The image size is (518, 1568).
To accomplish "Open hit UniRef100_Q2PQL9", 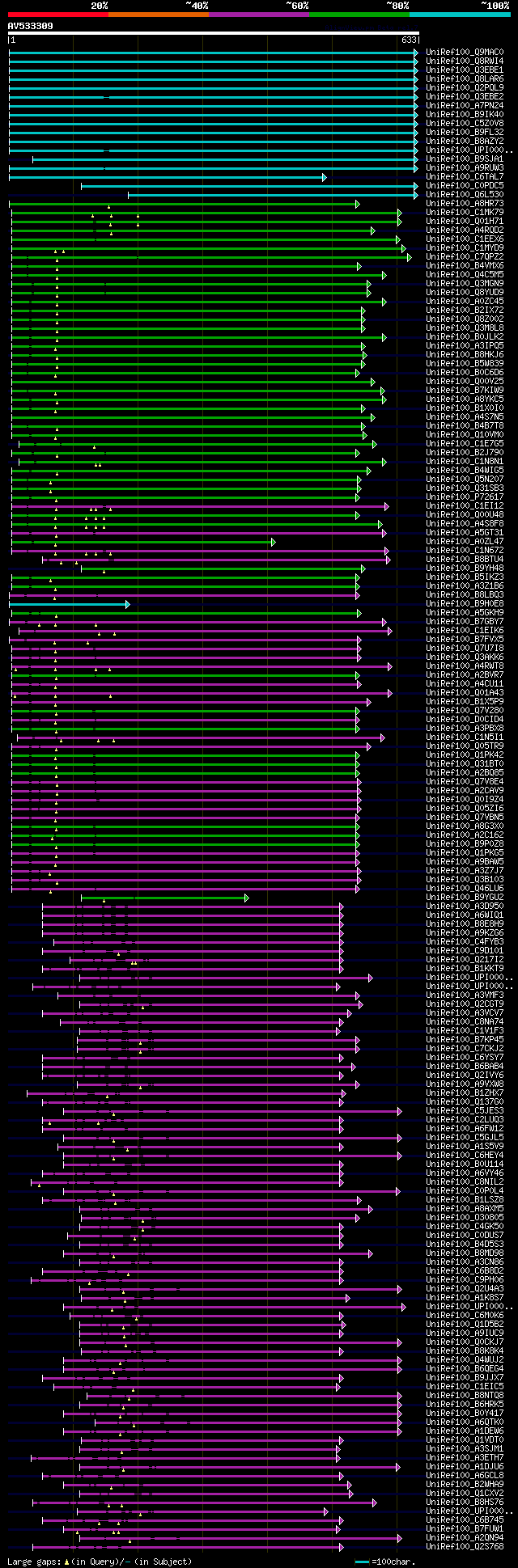I will 465,88.
